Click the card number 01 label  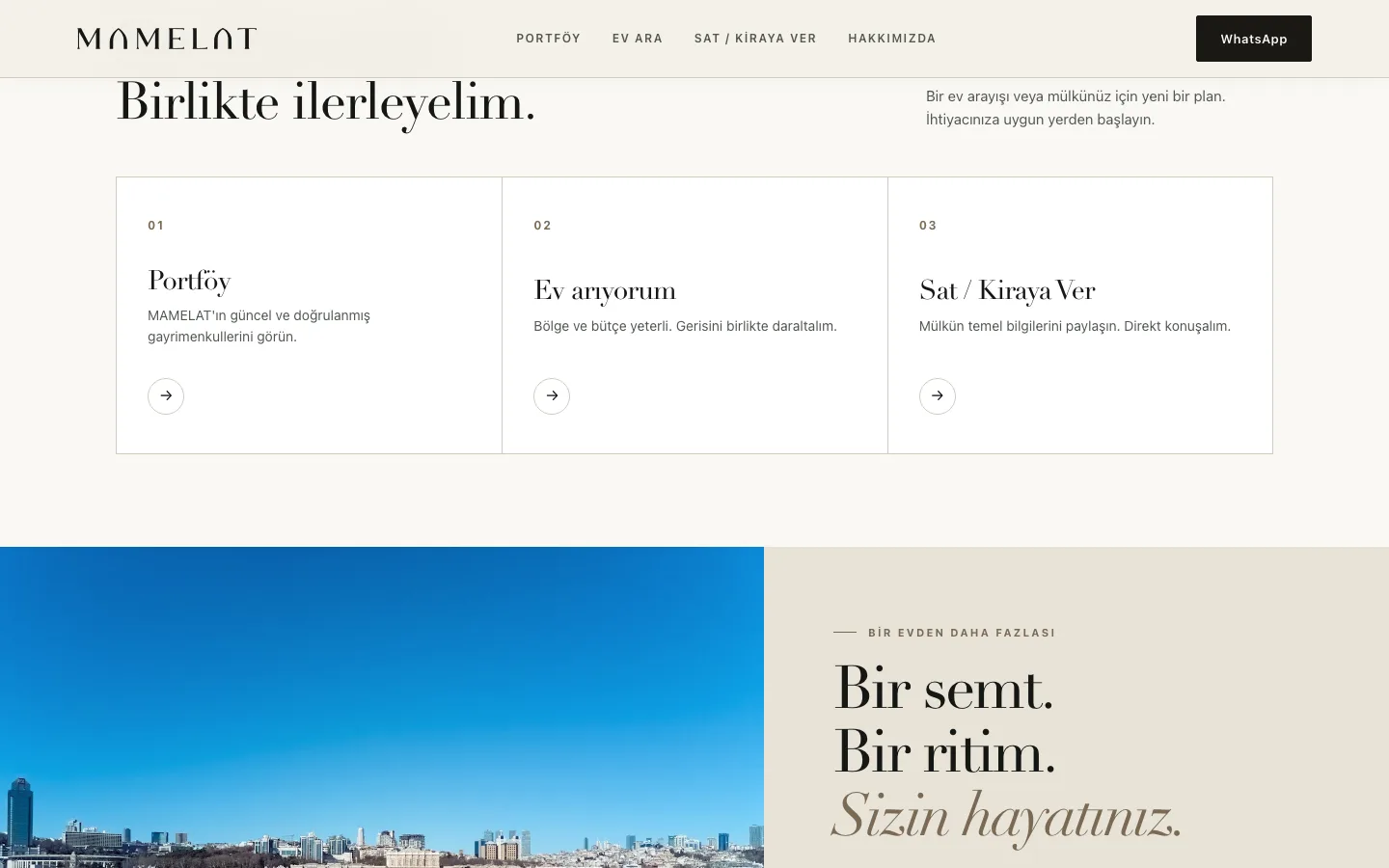(x=156, y=226)
